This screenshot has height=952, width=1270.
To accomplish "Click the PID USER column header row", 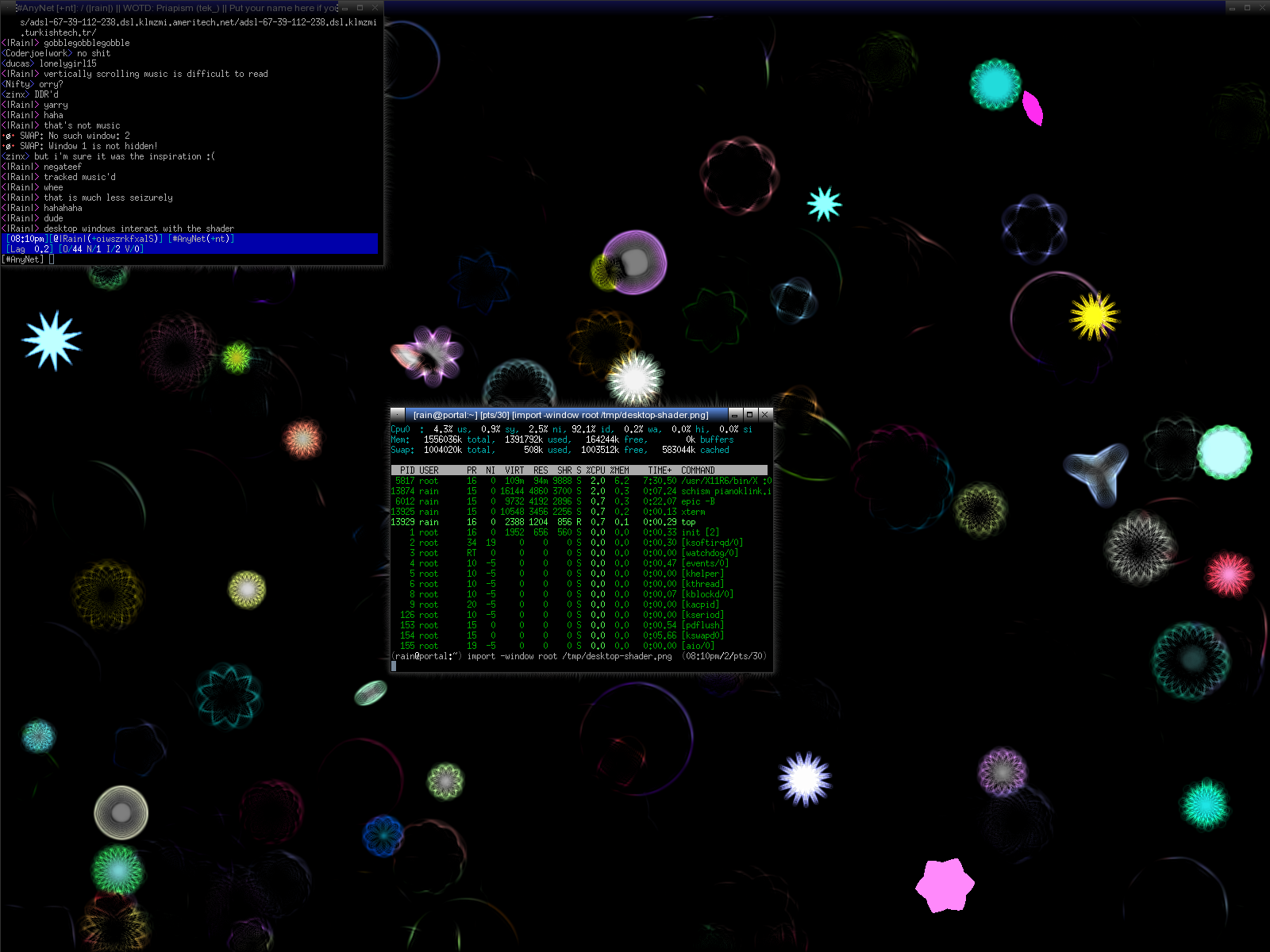I will pyautogui.click(x=579, y=470).
